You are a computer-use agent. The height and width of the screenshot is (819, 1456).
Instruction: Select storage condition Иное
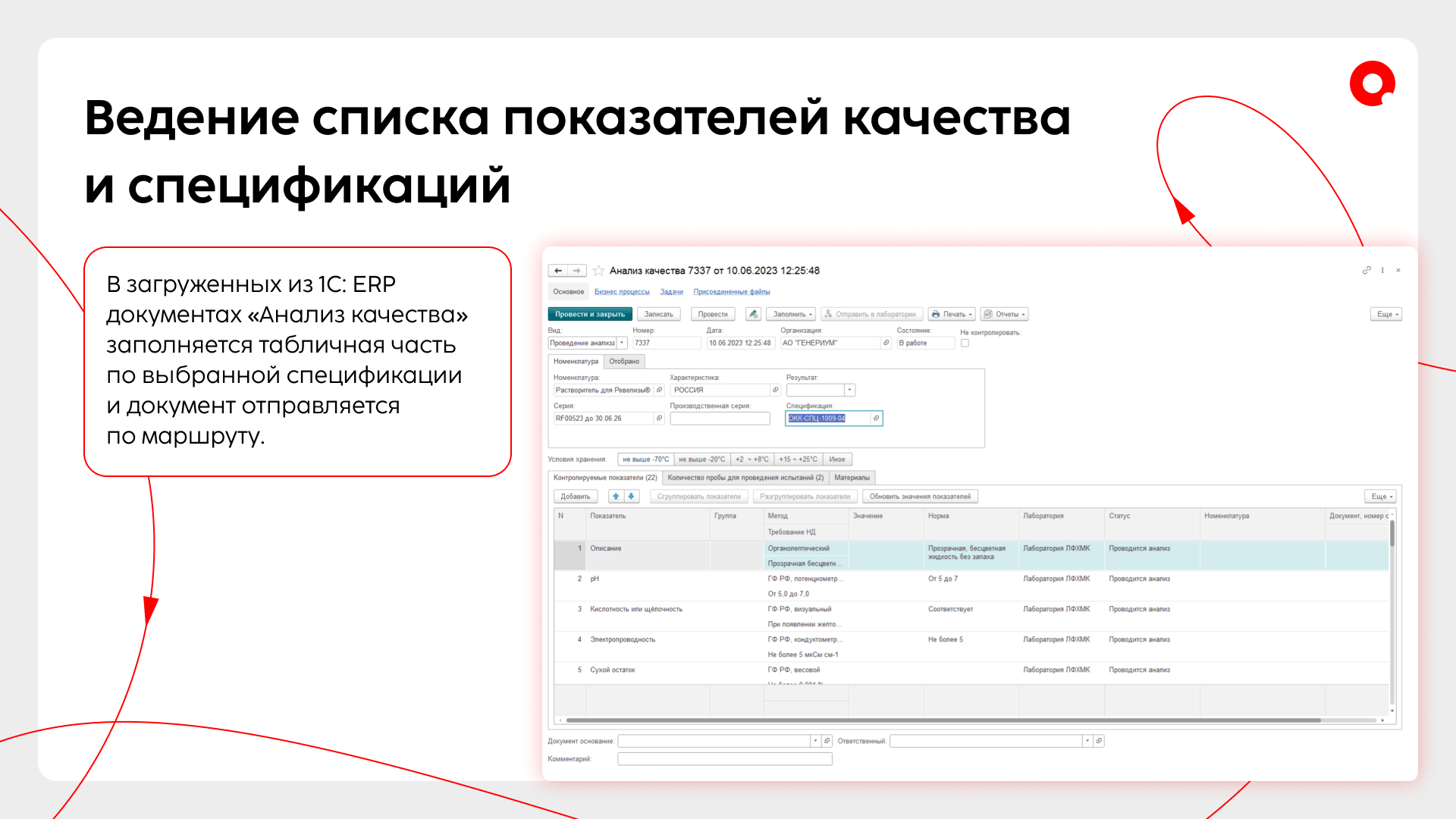[837, 460]
